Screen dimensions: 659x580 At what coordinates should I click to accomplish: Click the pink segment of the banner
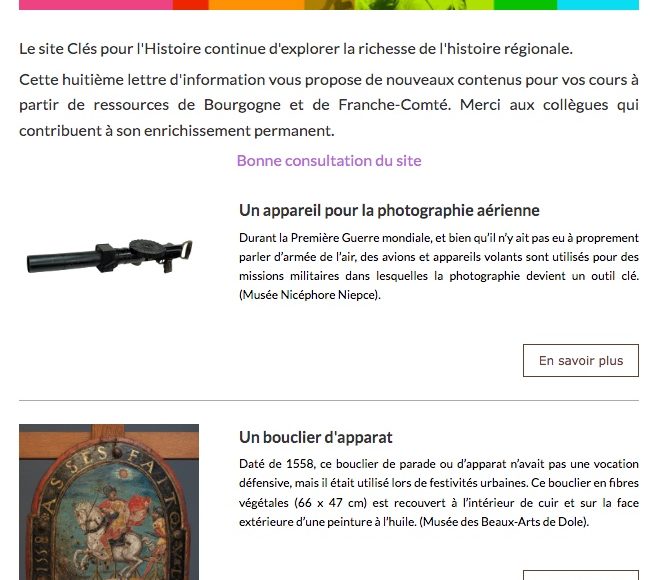pyautogui.click(x=96, y=5)
